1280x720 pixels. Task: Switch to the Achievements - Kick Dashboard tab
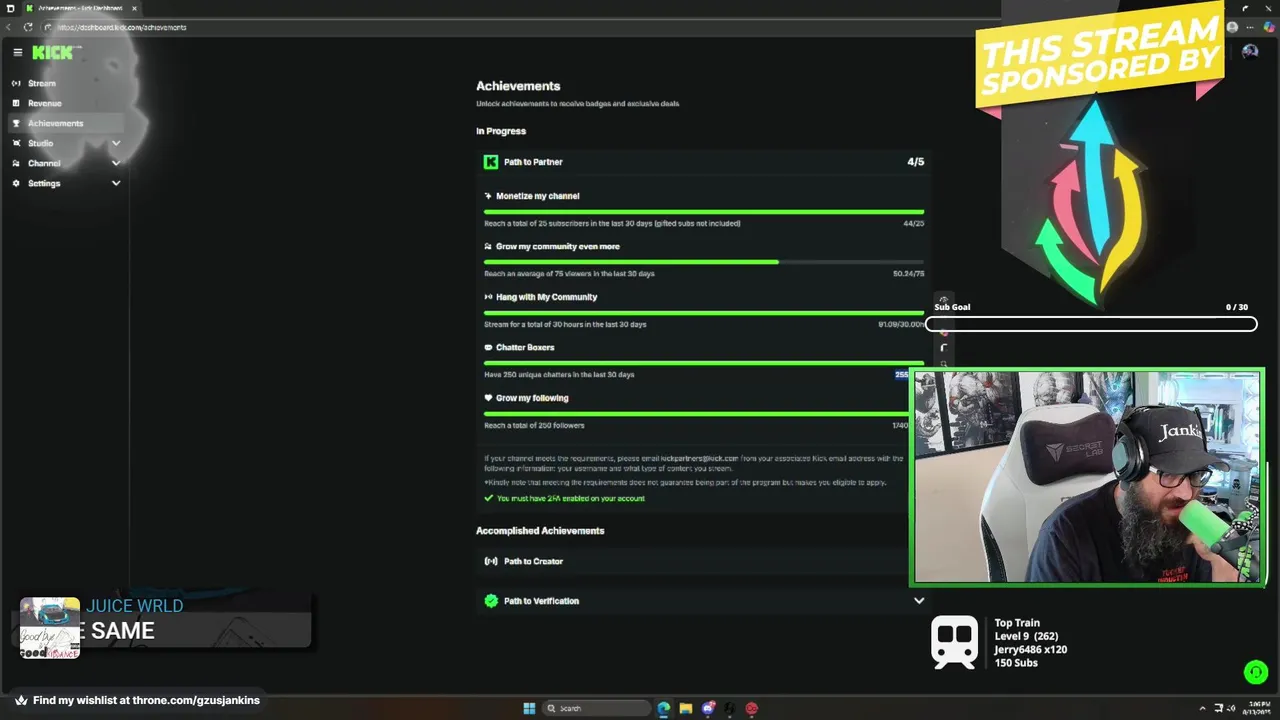[80, 8]
